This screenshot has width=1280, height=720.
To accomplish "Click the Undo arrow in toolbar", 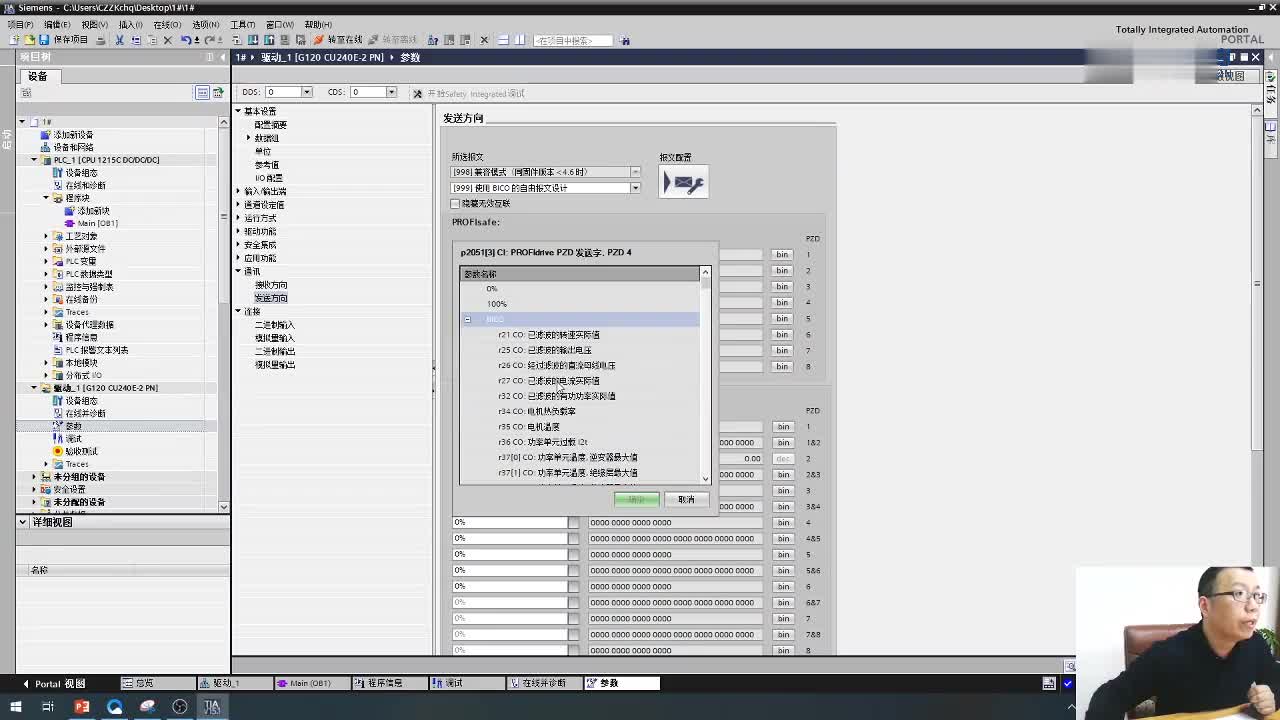I will [185, 40].
